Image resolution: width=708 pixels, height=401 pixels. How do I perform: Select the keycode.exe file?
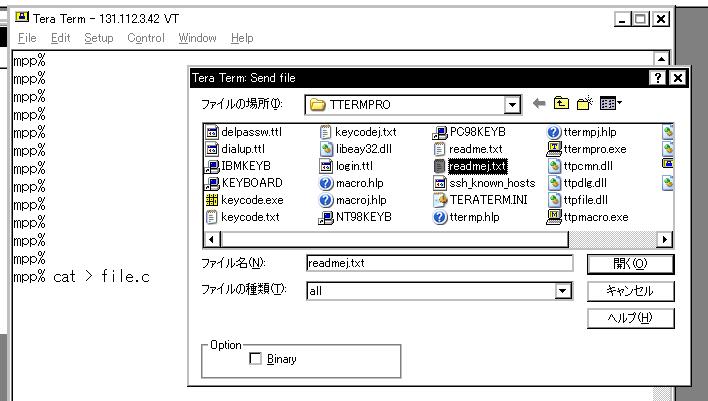pos(245,199)
